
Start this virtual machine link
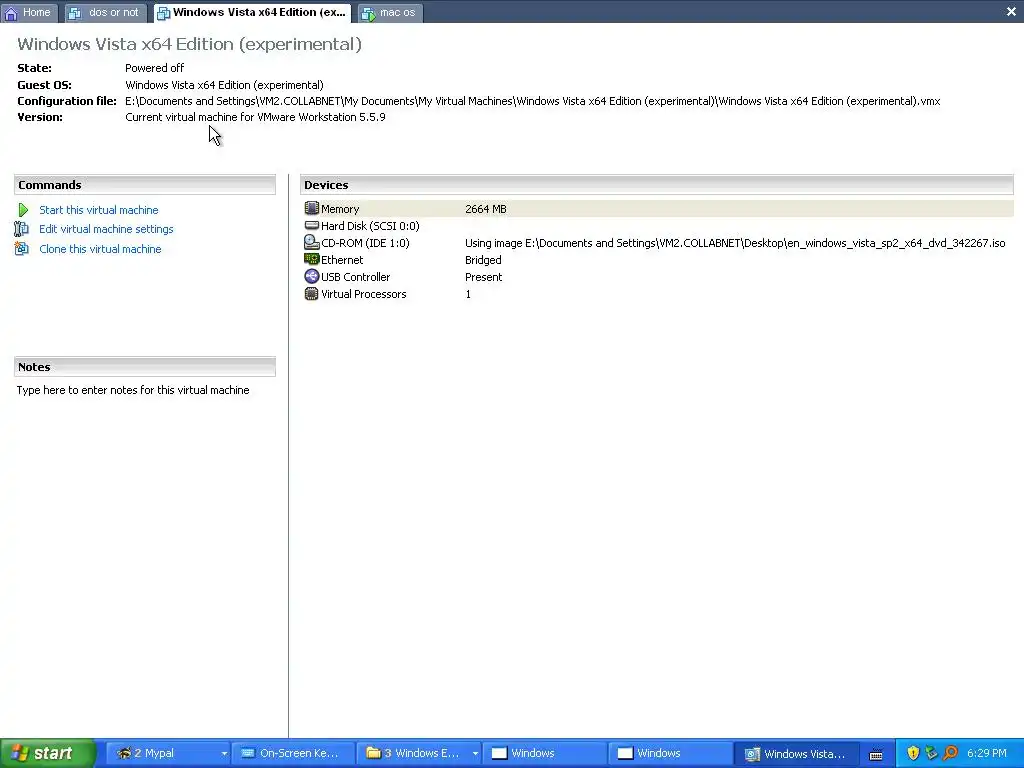[99, 210]
